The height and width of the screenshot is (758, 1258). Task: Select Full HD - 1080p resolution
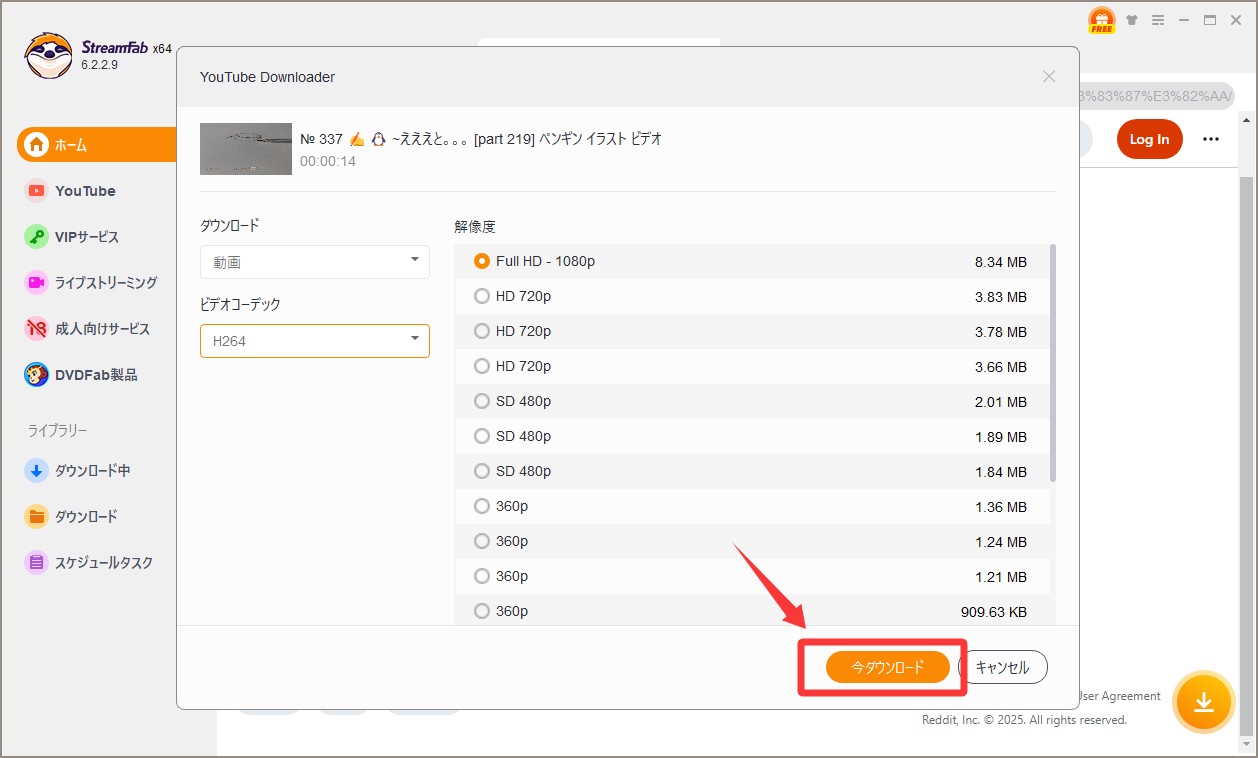tap(752, 261)
